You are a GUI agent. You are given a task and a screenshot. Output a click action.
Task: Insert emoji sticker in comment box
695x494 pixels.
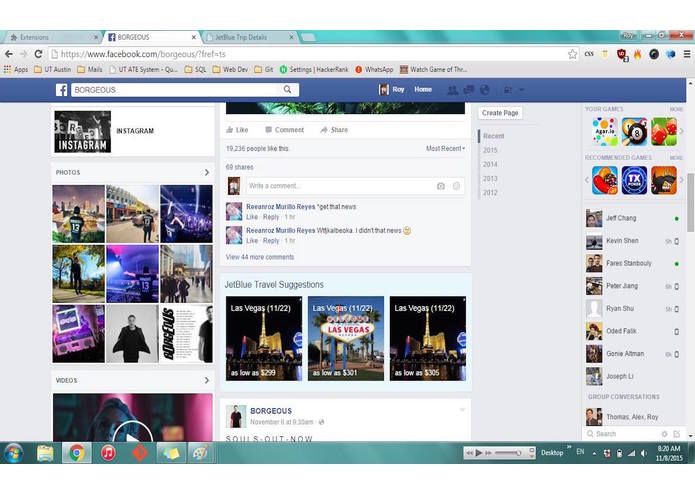[456, 186]
